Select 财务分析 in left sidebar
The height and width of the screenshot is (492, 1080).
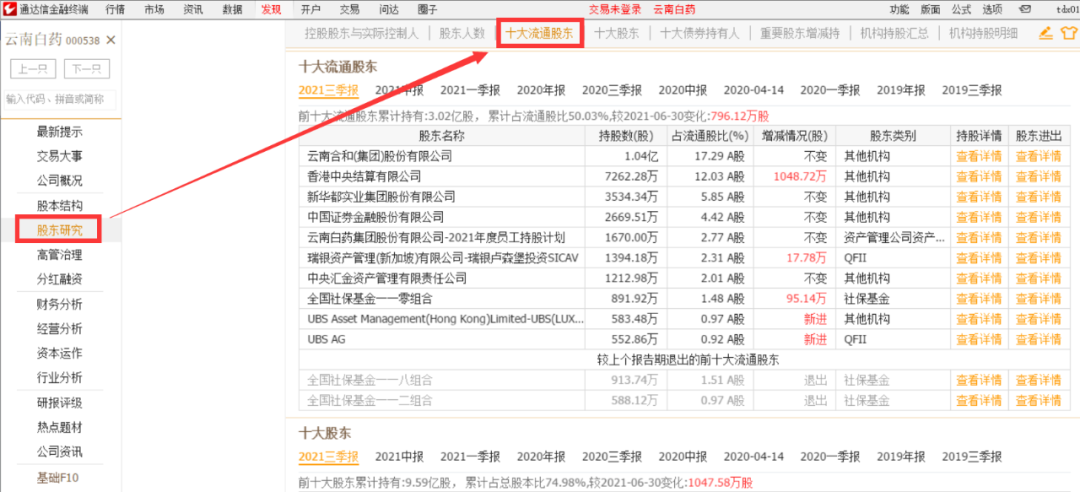pyautogui.click(x=60, y=304)
